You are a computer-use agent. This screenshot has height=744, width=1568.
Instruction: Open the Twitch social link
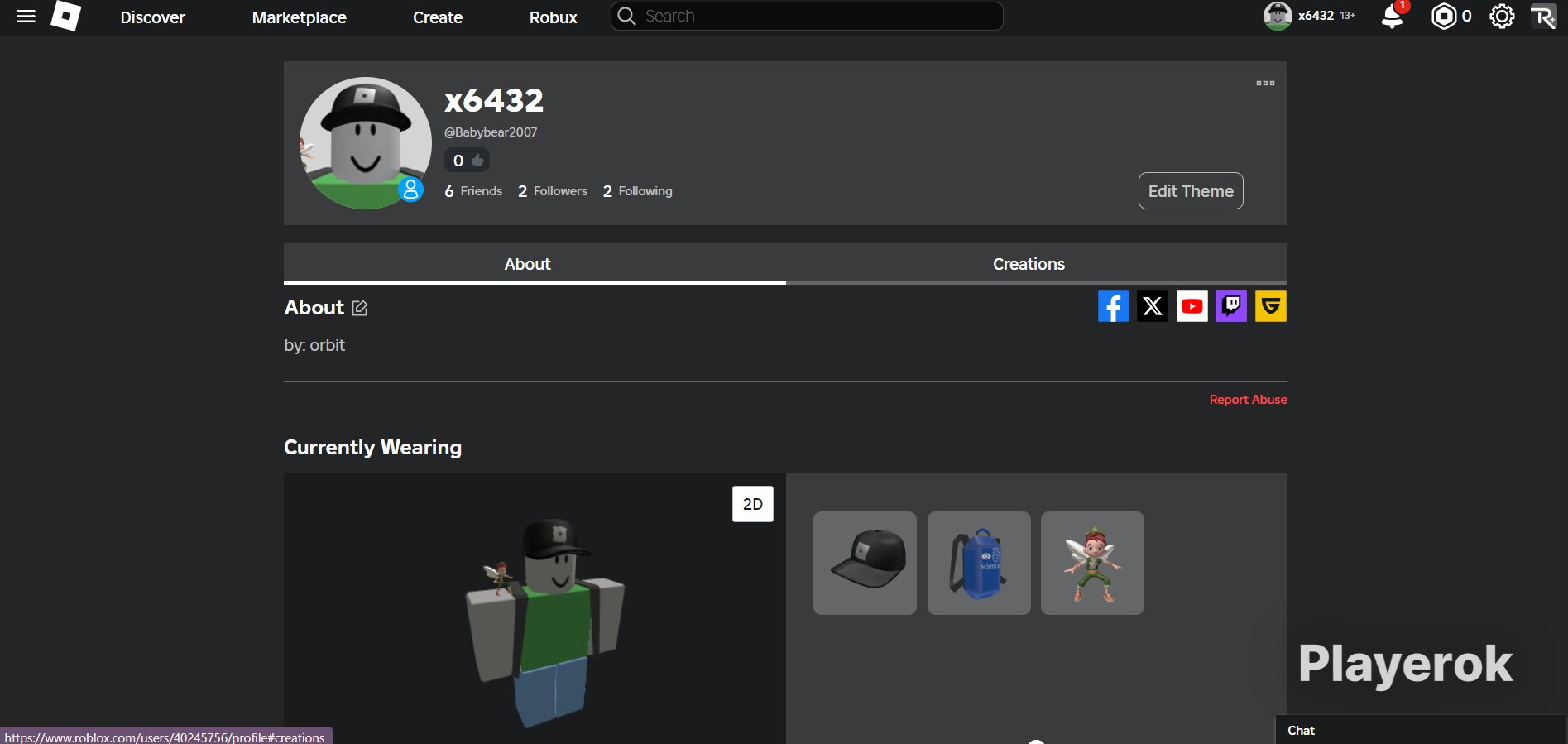1231,306
